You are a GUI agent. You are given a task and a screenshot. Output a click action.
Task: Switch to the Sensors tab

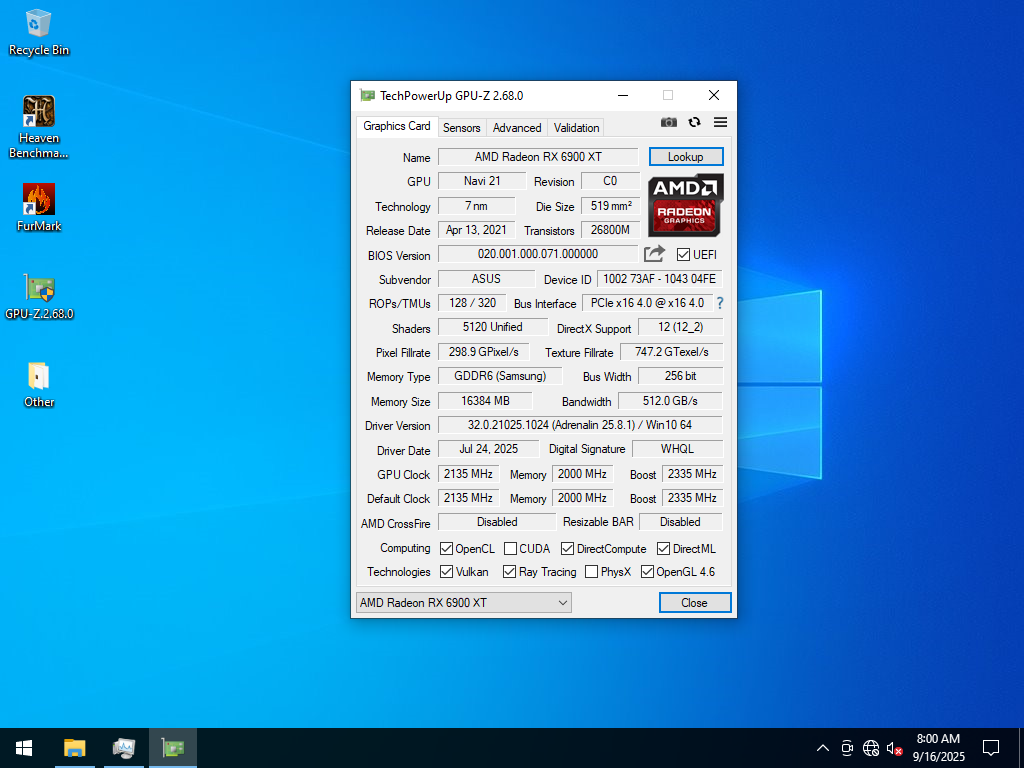tap(461, 128)
